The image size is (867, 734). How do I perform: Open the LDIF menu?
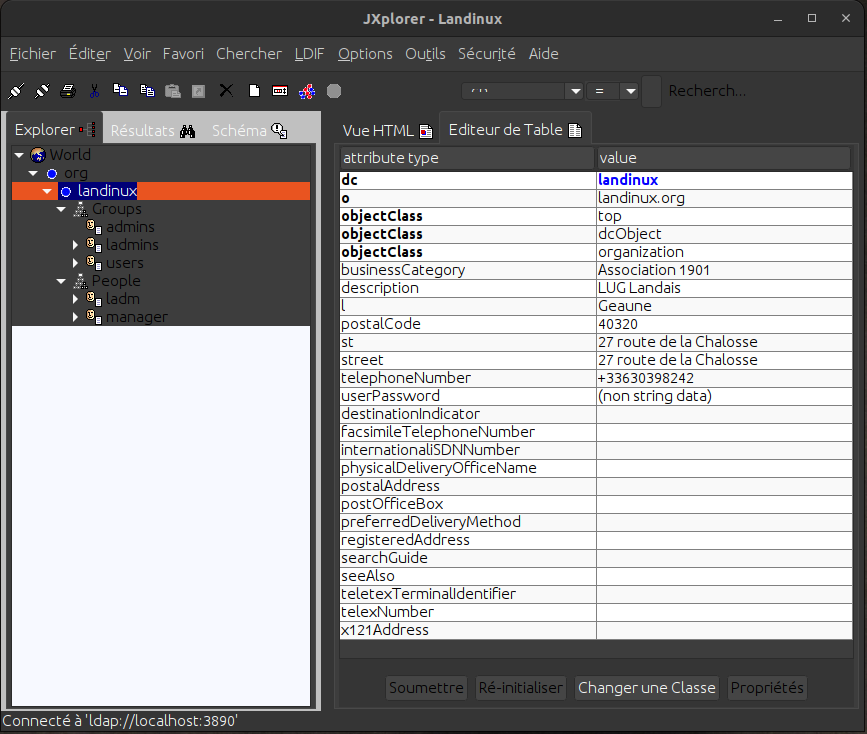pos(309,54)
